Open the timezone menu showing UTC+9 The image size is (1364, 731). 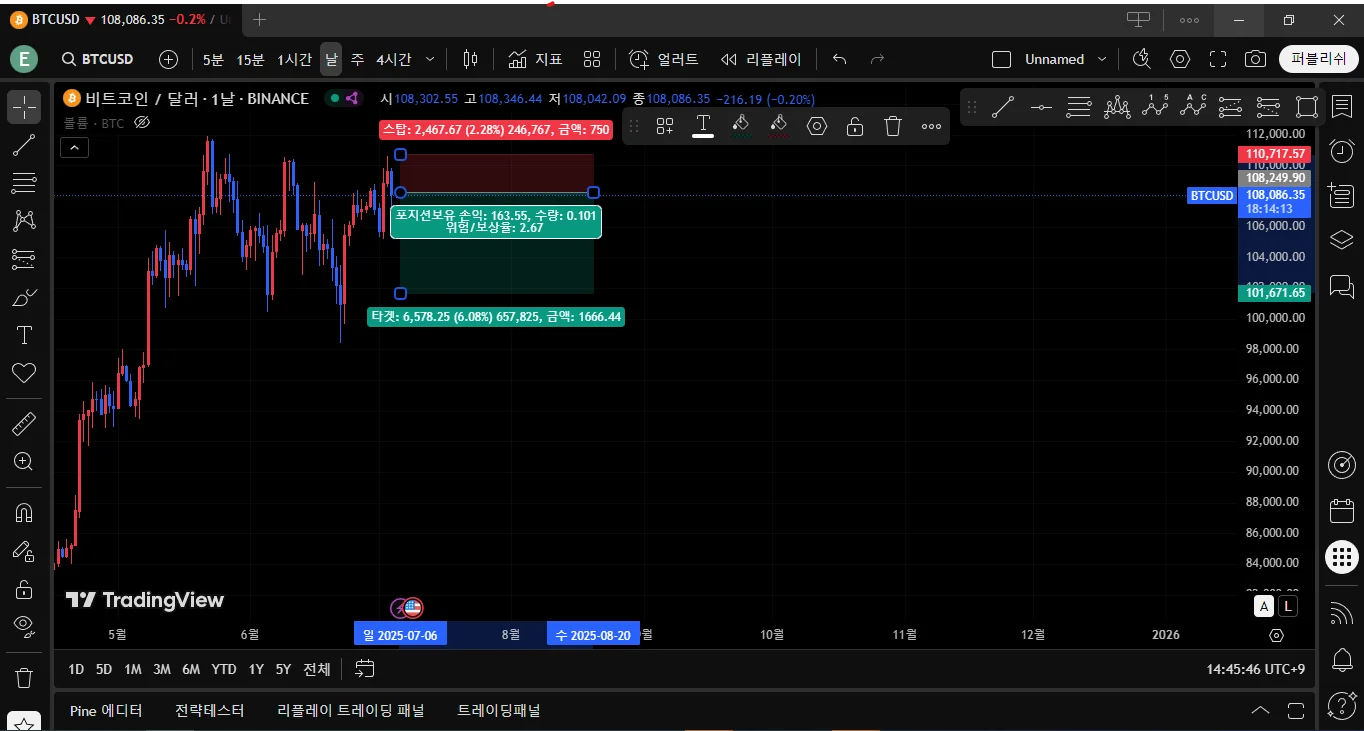coord(1255,669)
